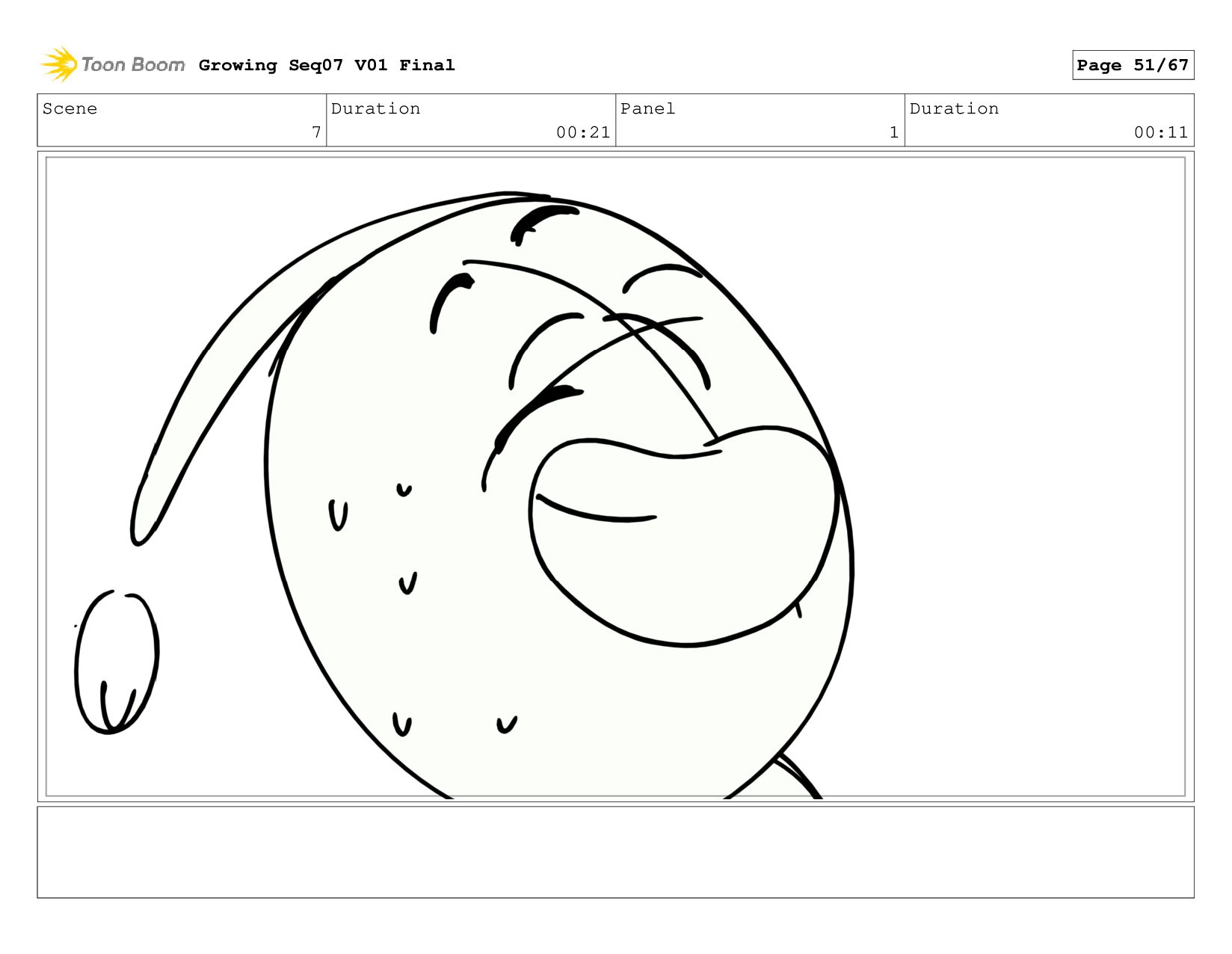Click the scene number '7'
1232x954 pixels.
click(316, 132)
